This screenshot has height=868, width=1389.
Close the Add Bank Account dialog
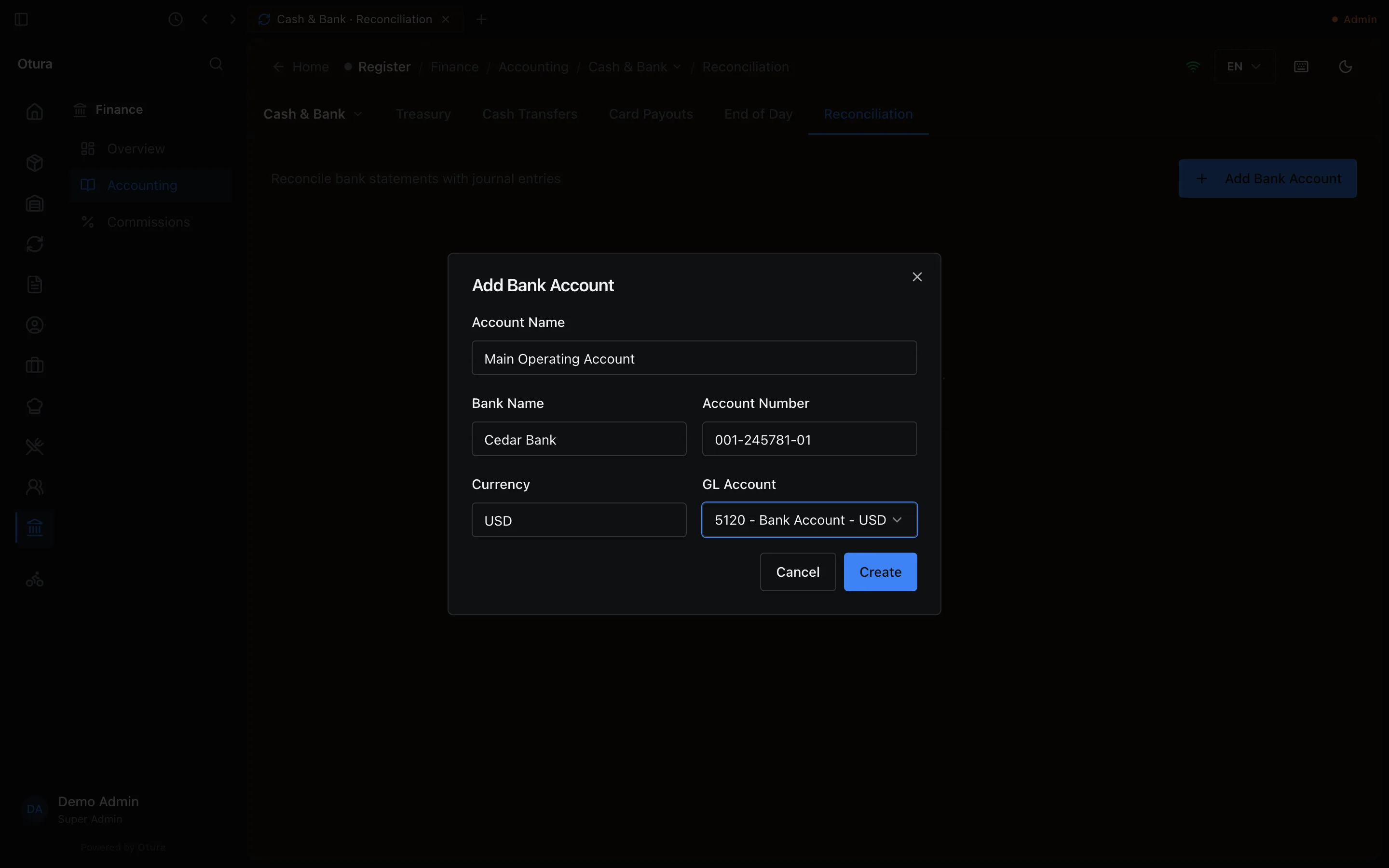pos(917,277)
